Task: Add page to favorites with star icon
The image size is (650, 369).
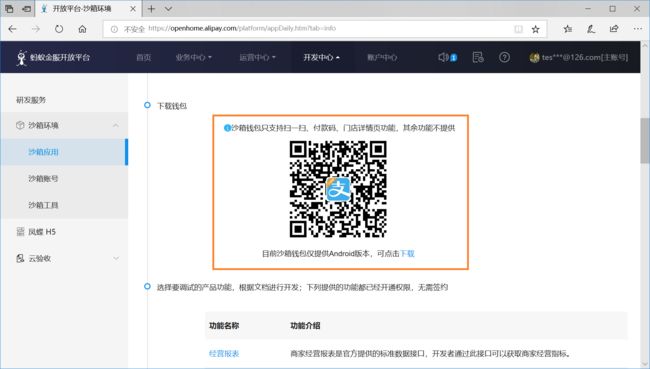Action: (536, 29)
